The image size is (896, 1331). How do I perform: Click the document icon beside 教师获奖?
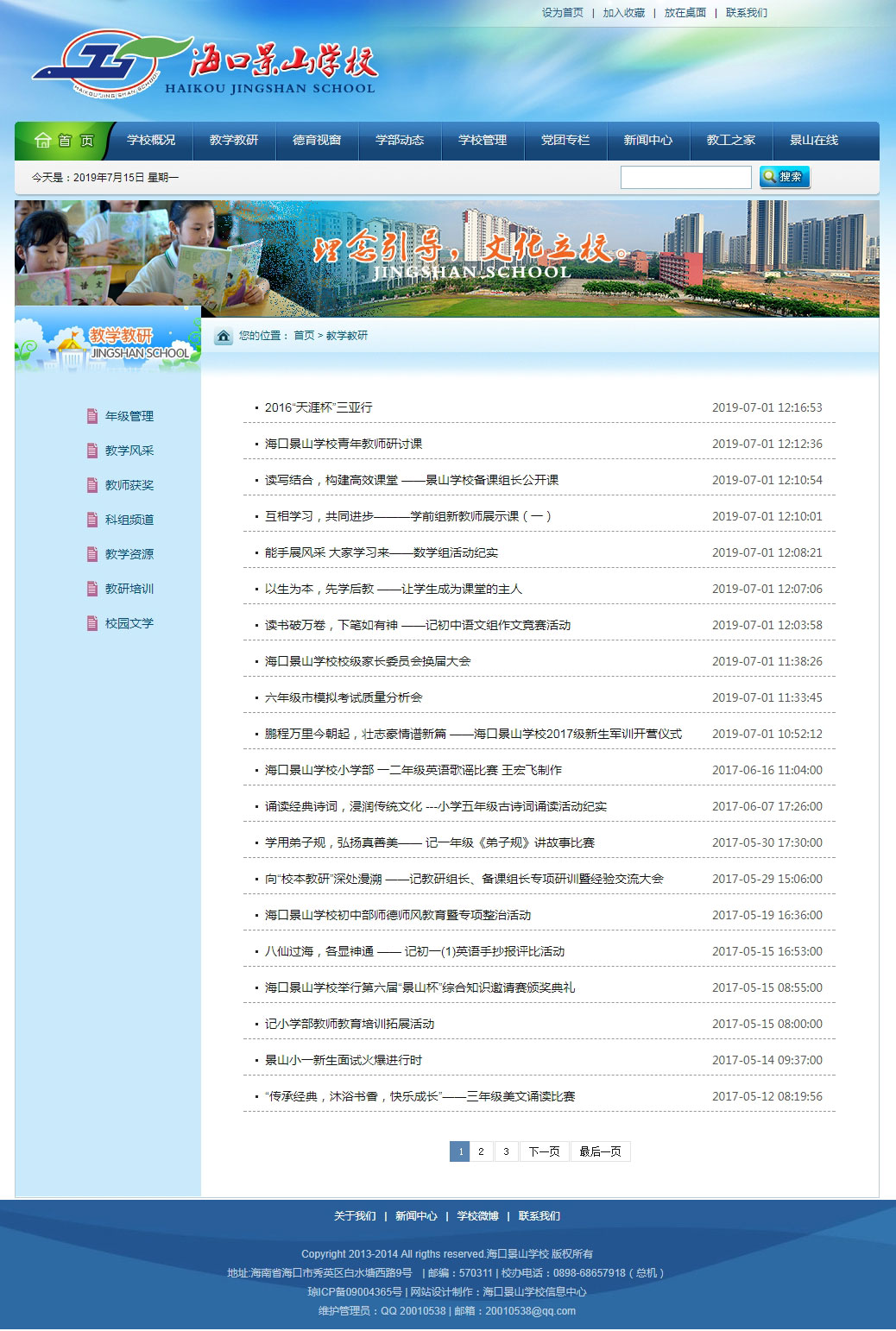coord(92,485)
